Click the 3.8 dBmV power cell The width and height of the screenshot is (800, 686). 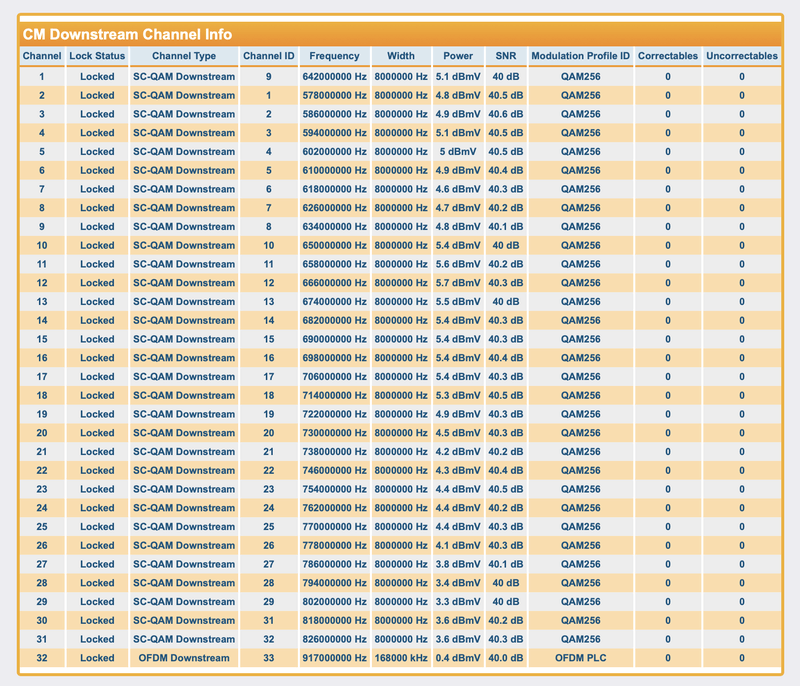tap(458, 564)
